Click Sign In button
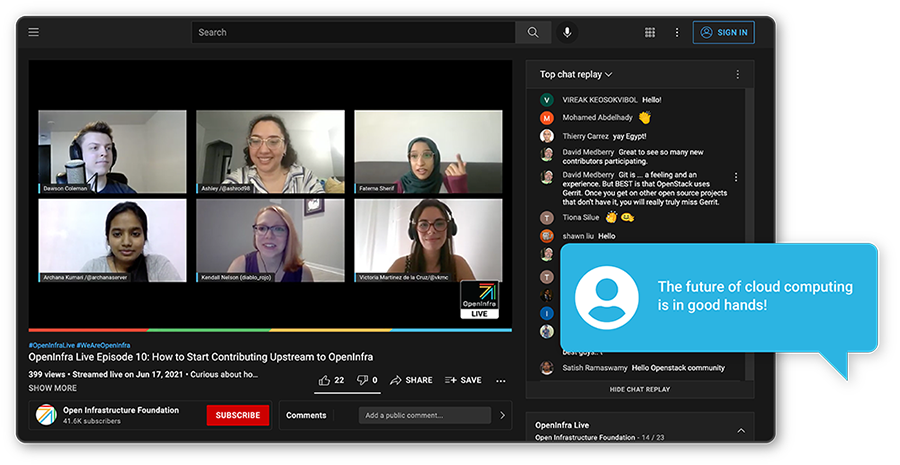Image resolution: width=900 pixels, height=465 pixels. [724, 32]
